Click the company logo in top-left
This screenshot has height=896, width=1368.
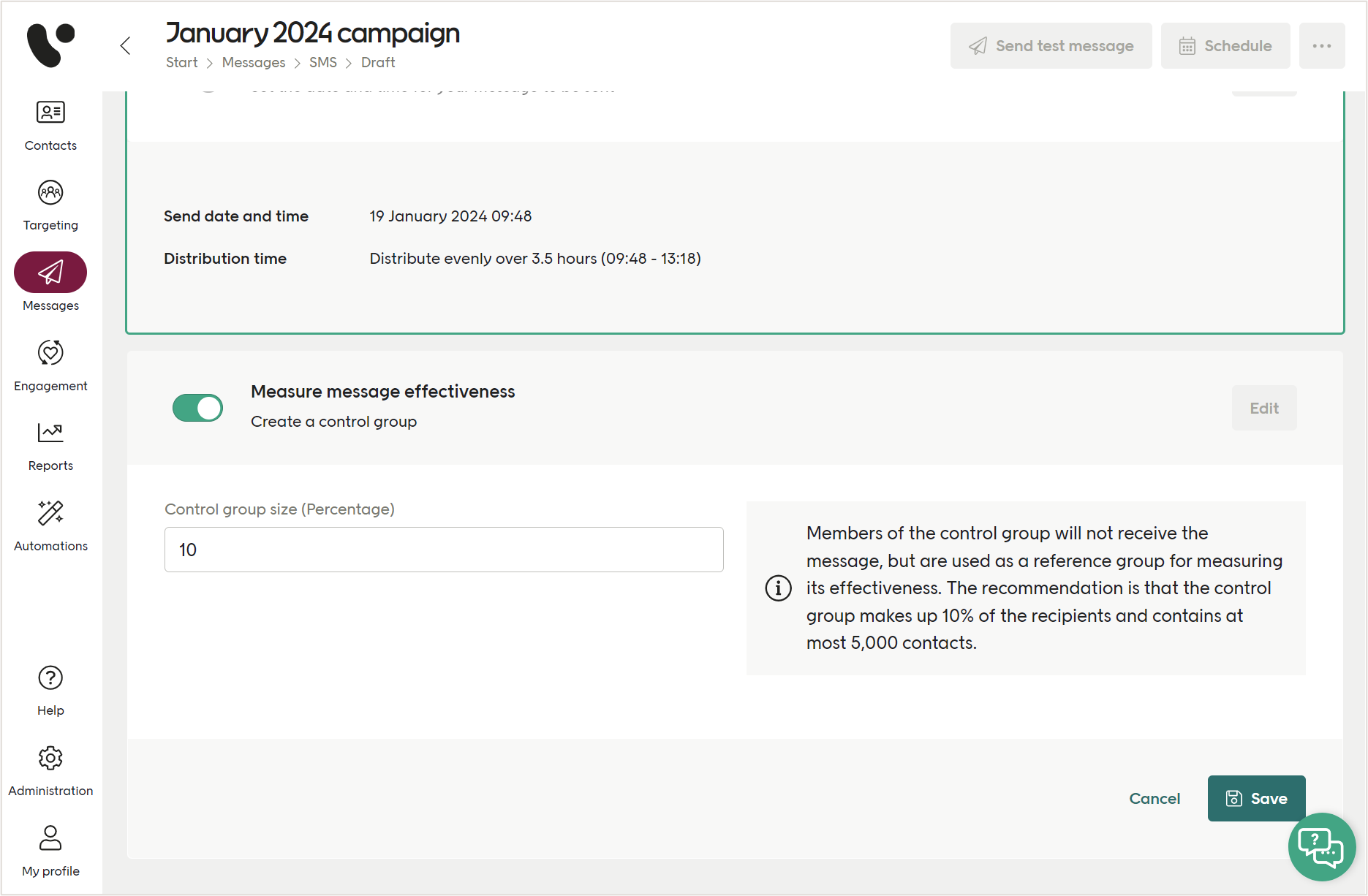pyautogui.click(x=50, y=45)
